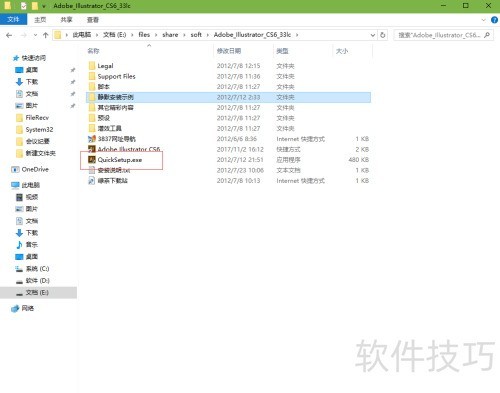The width and height of the screenshot is (500, 393).
Task: Click date 2017/11/2 16:12 in the list
Action: [240, 149]
